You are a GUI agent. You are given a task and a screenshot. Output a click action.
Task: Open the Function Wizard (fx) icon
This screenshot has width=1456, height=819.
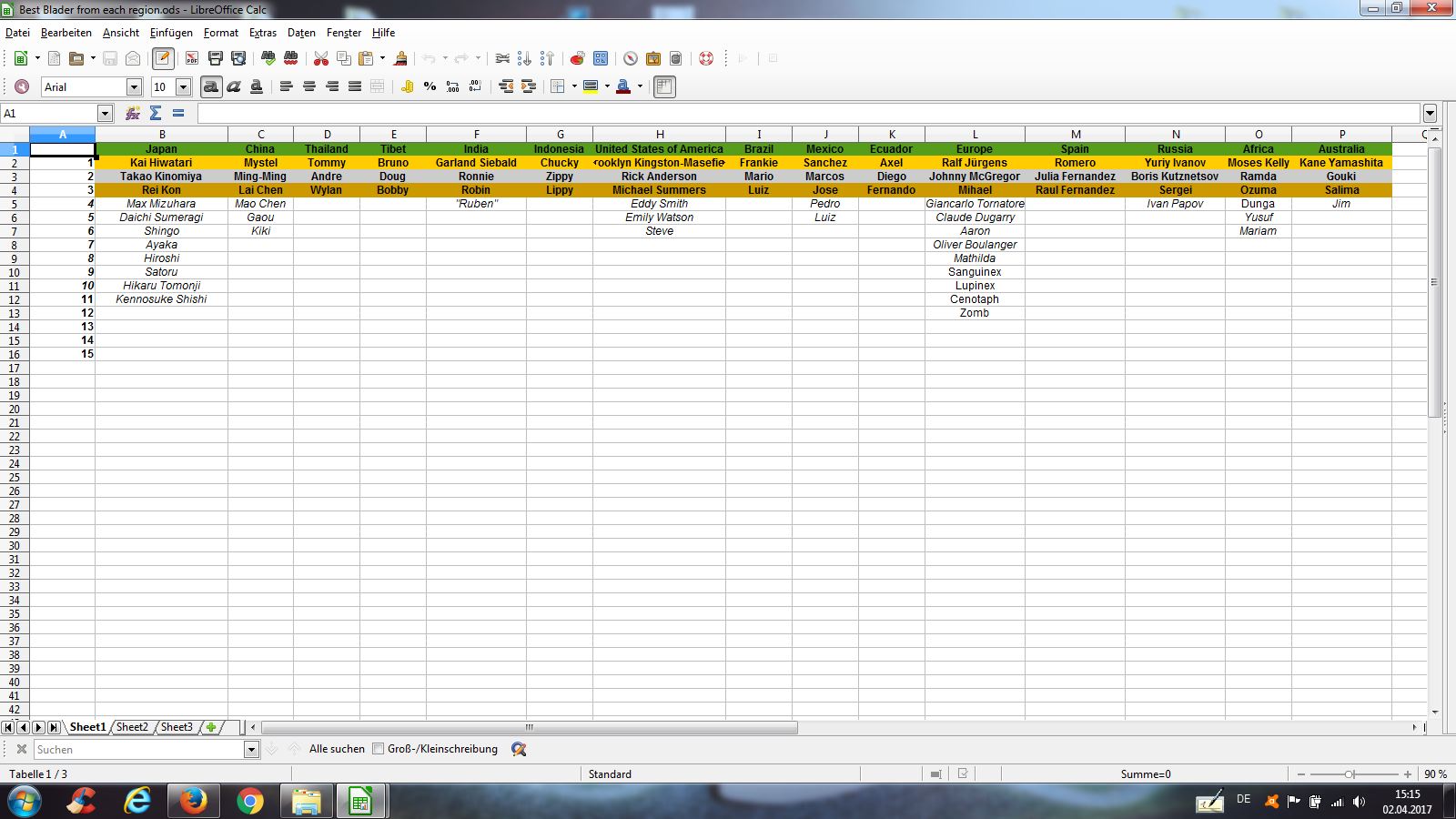point(133,113)
